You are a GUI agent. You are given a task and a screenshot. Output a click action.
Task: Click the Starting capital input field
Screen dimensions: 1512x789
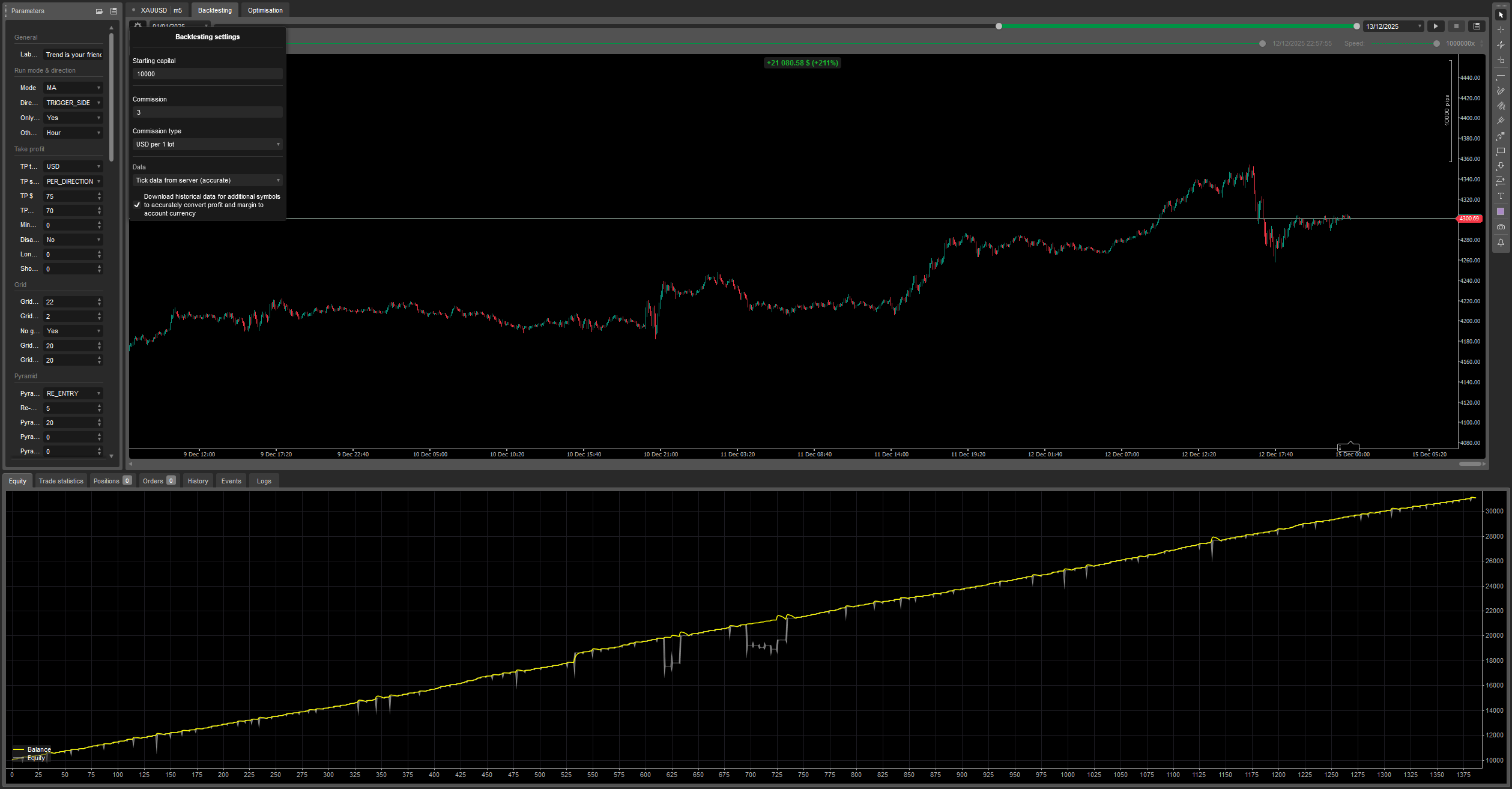point(207,73)
